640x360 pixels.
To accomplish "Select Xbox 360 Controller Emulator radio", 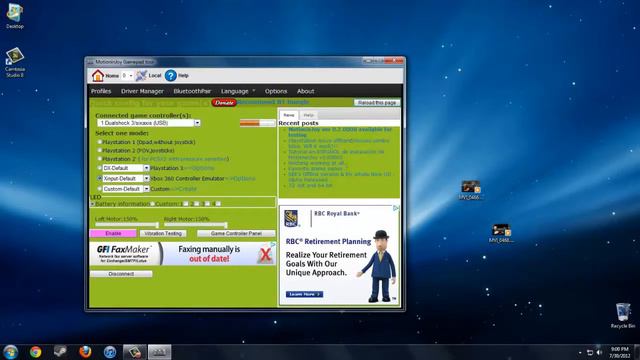I will coord(99,178).
